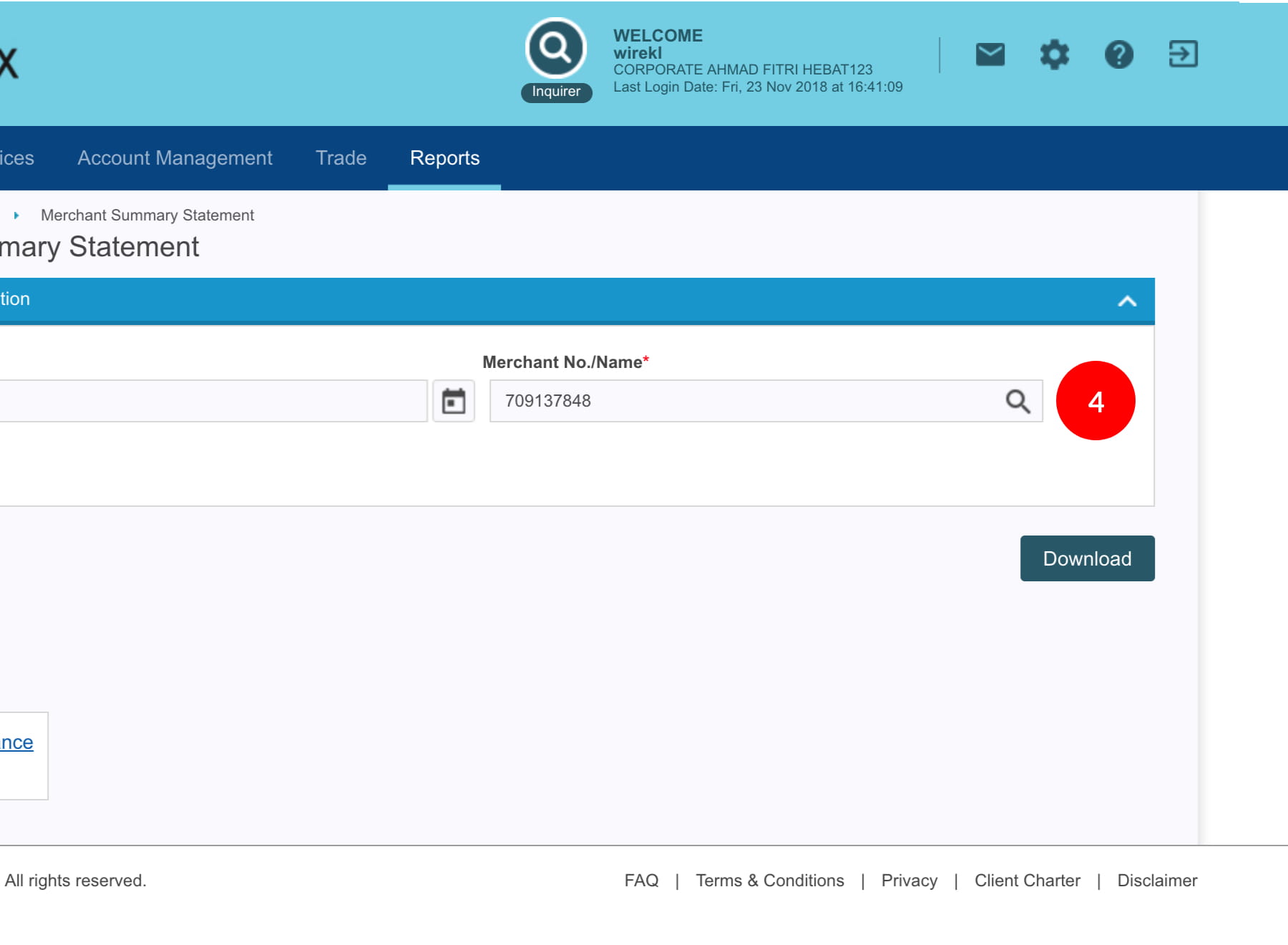The height and width of the screenshot is (945, 1288).
Task: Switch to the Account Management tab
Action: (175, 158)
